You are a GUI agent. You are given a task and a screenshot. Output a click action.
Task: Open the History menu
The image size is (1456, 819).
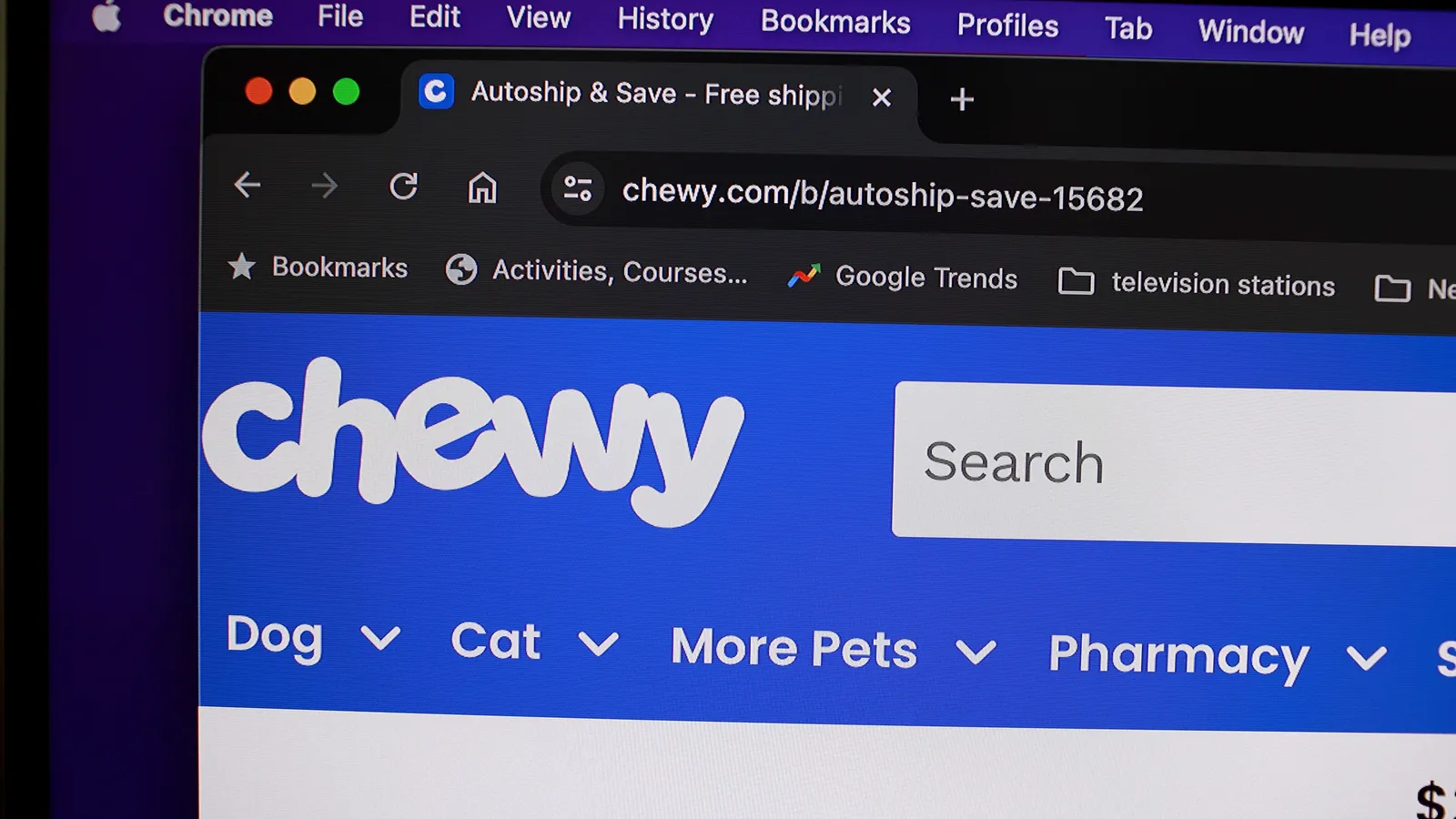pos(665,19)
